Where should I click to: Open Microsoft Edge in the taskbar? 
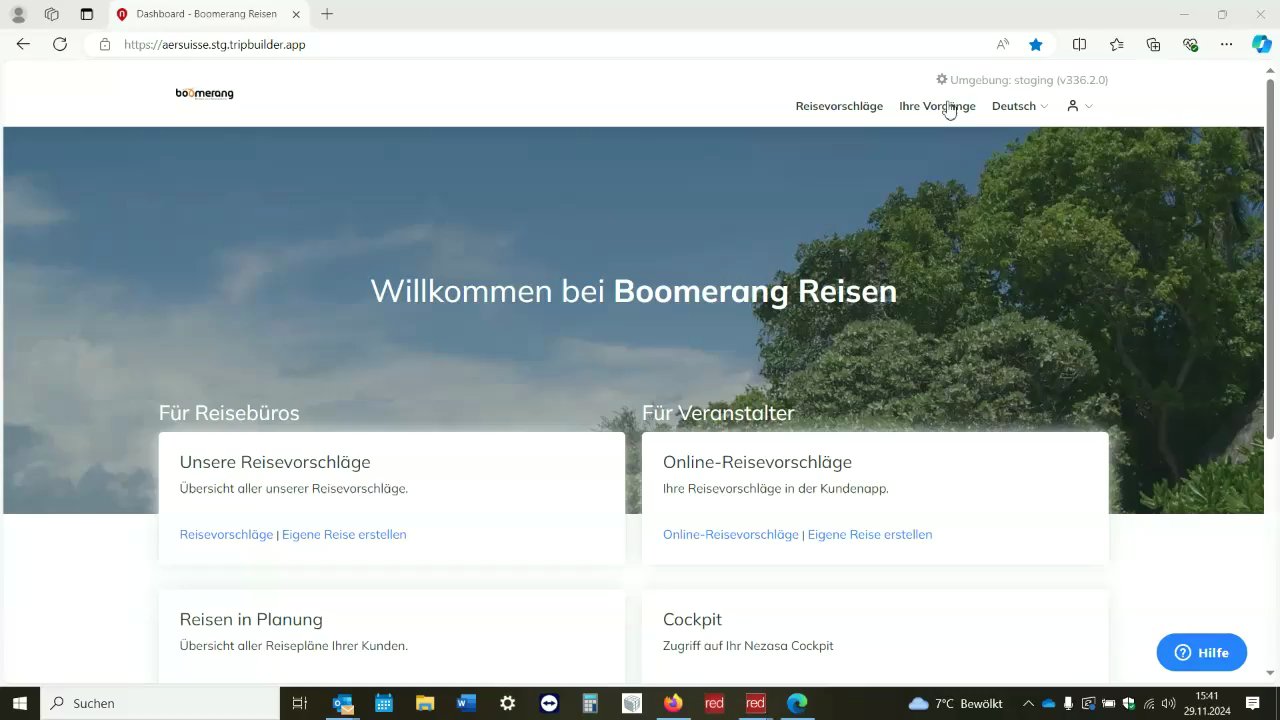click(797, 703)
